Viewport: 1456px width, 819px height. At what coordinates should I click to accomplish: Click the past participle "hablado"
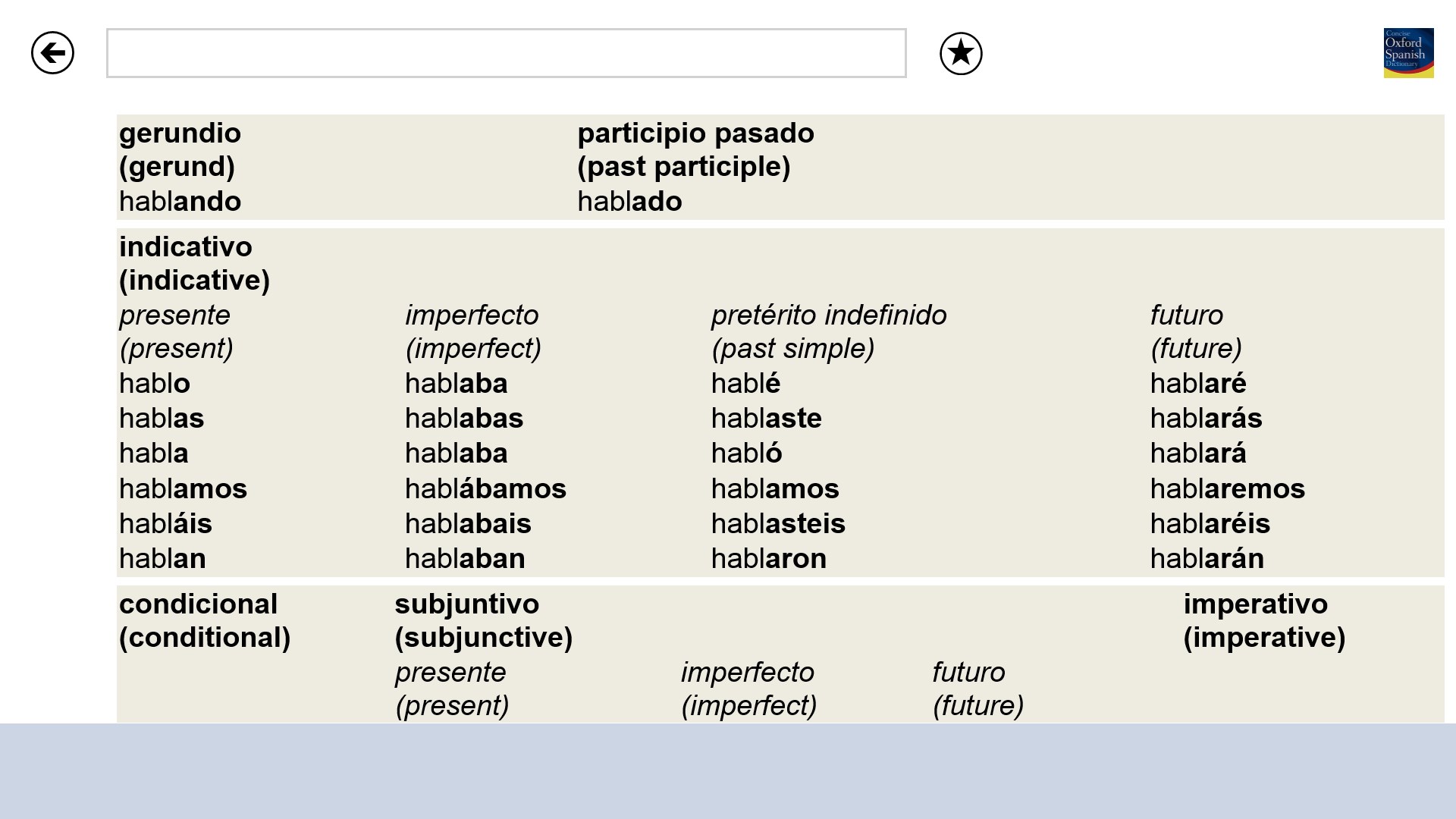[629, 202]
